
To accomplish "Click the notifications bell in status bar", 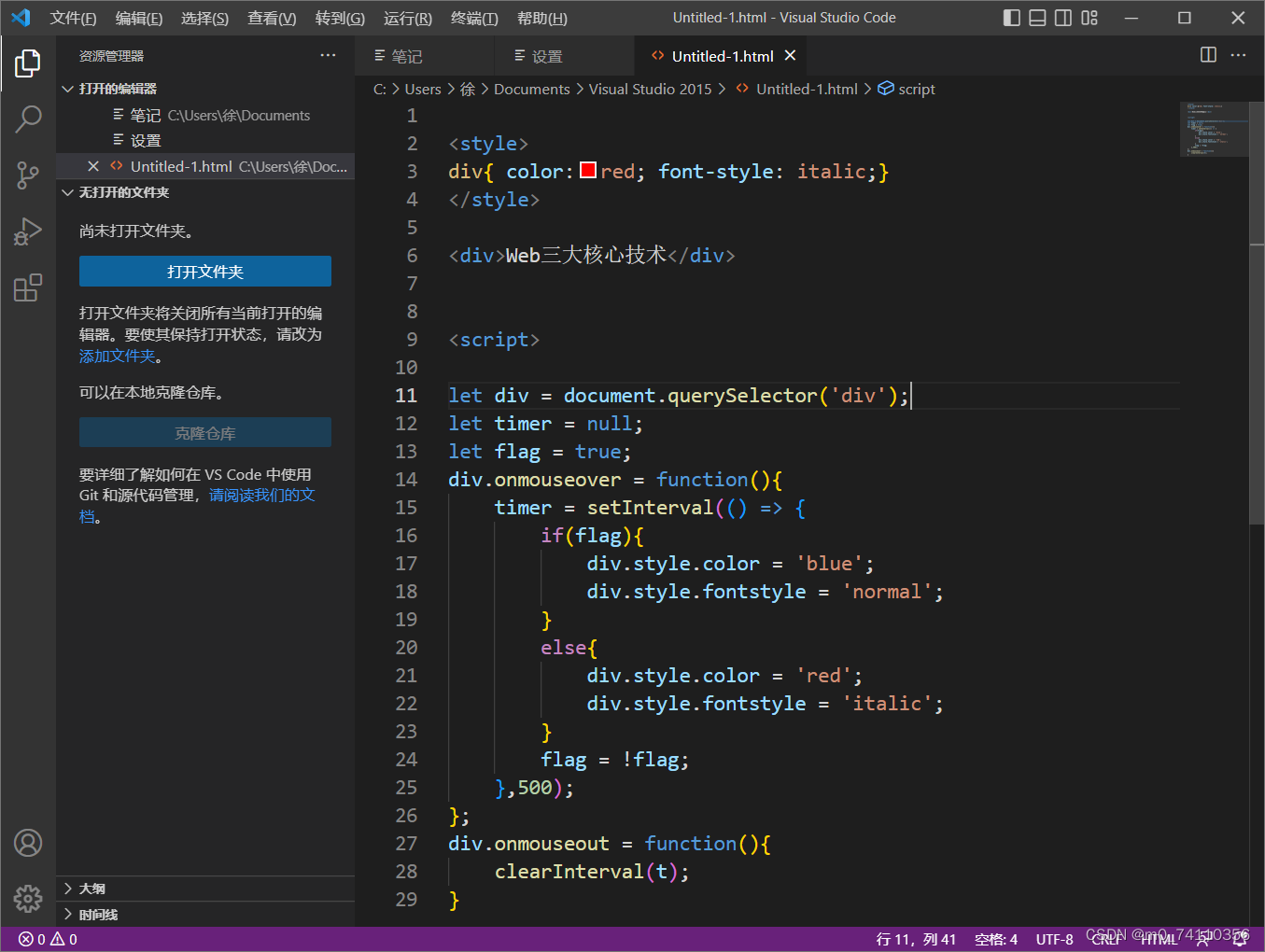I will [x=1240, y=939].
